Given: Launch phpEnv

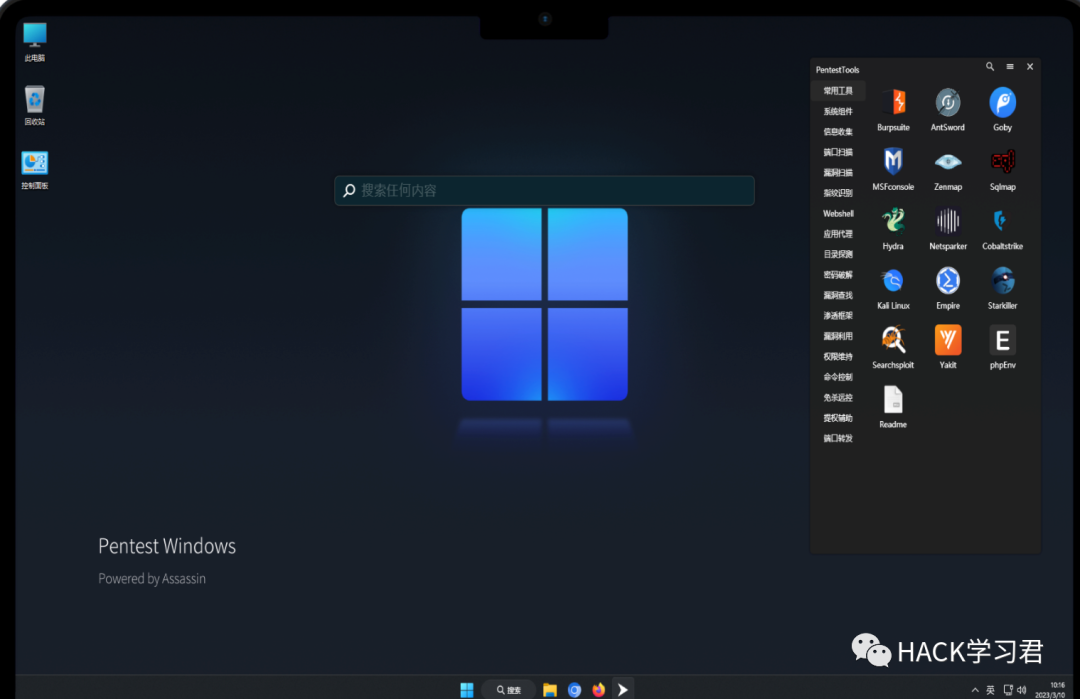Looking at the screenshot, I should pos(1002,347).
